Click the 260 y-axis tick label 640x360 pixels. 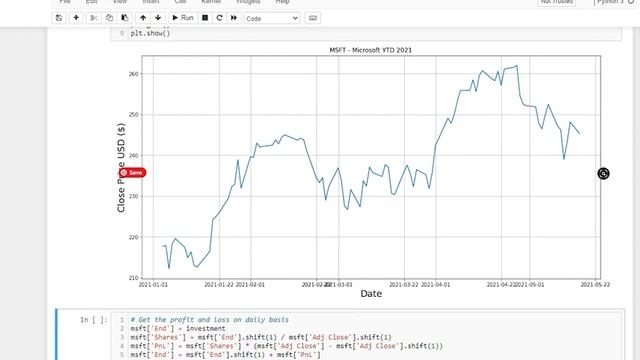pyautogui.click(x=133, y=74)
